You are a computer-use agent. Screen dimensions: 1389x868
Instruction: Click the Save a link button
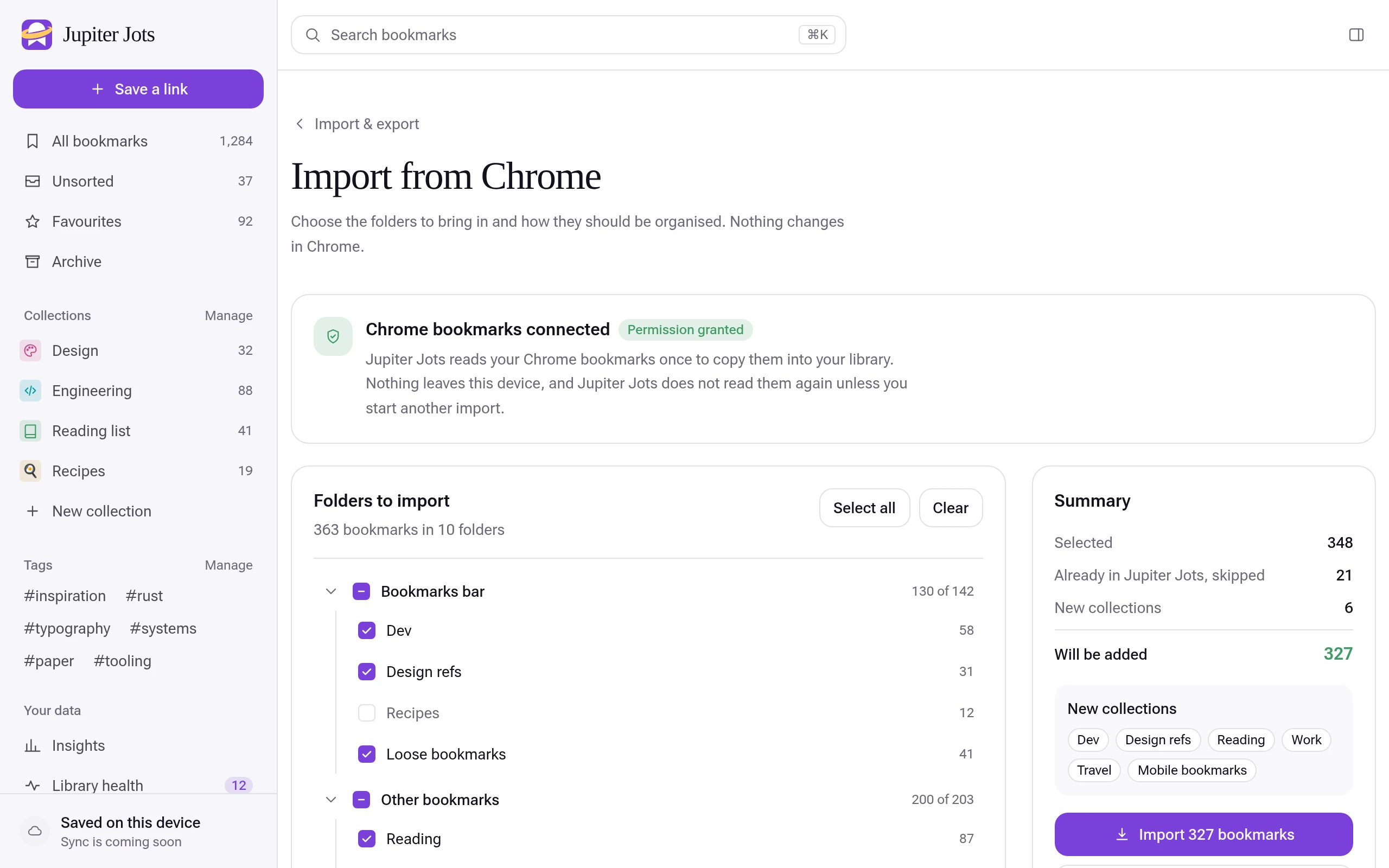pos(138,89)
